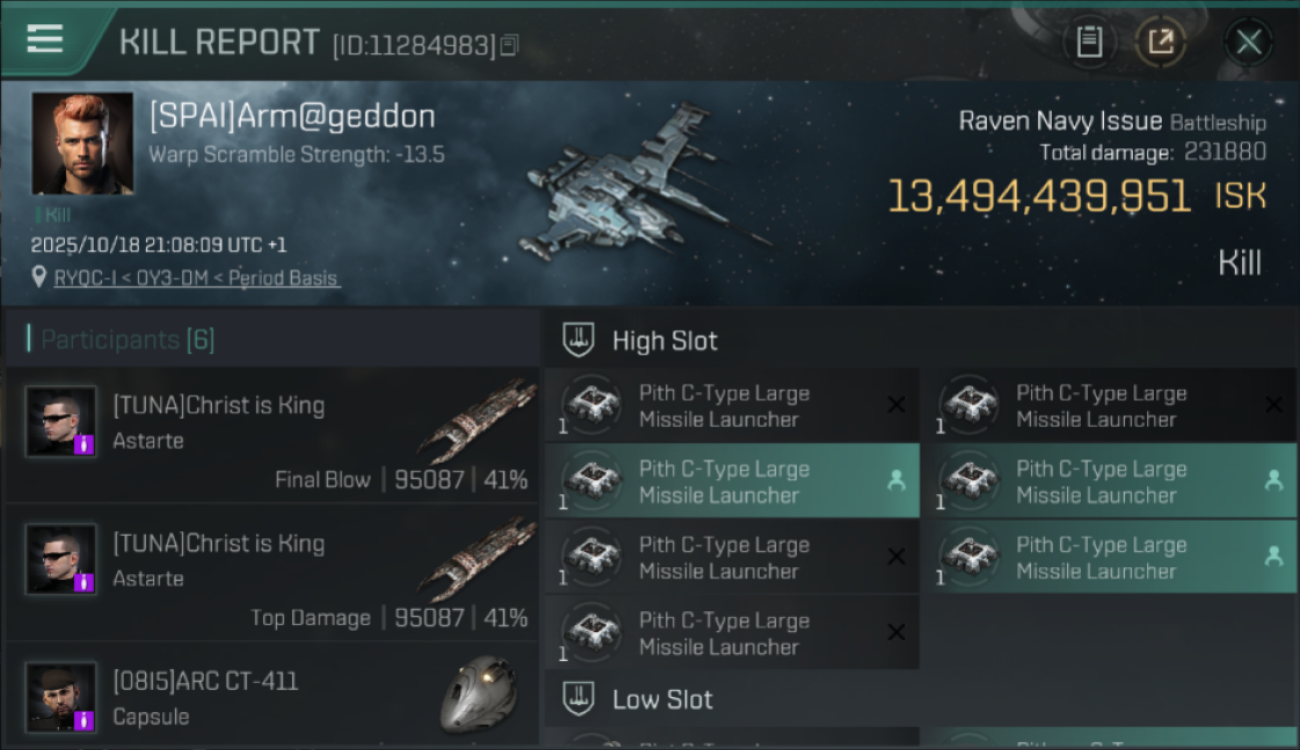Click dropped launcher's person icon, left column

[896, 481]
